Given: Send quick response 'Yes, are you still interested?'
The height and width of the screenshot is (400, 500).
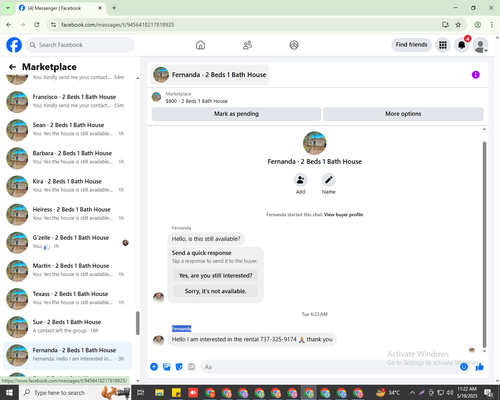Looking at the screenshot, I should tap(215, 276).
